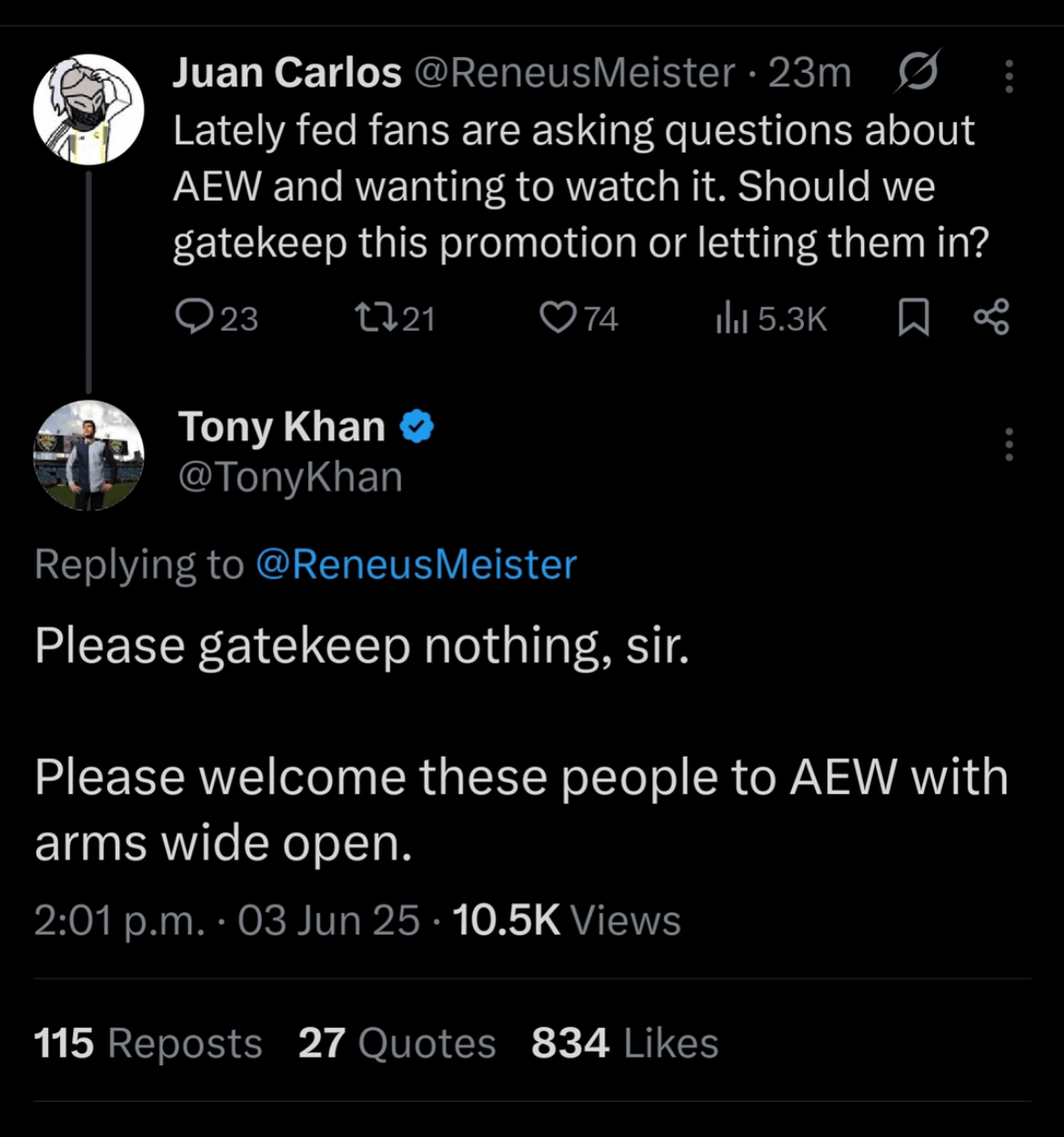Viewport: 1064px width, 1137px height.
Task: Click the reply icon on Juan Carlos's tweet
Action: [192, 317]
